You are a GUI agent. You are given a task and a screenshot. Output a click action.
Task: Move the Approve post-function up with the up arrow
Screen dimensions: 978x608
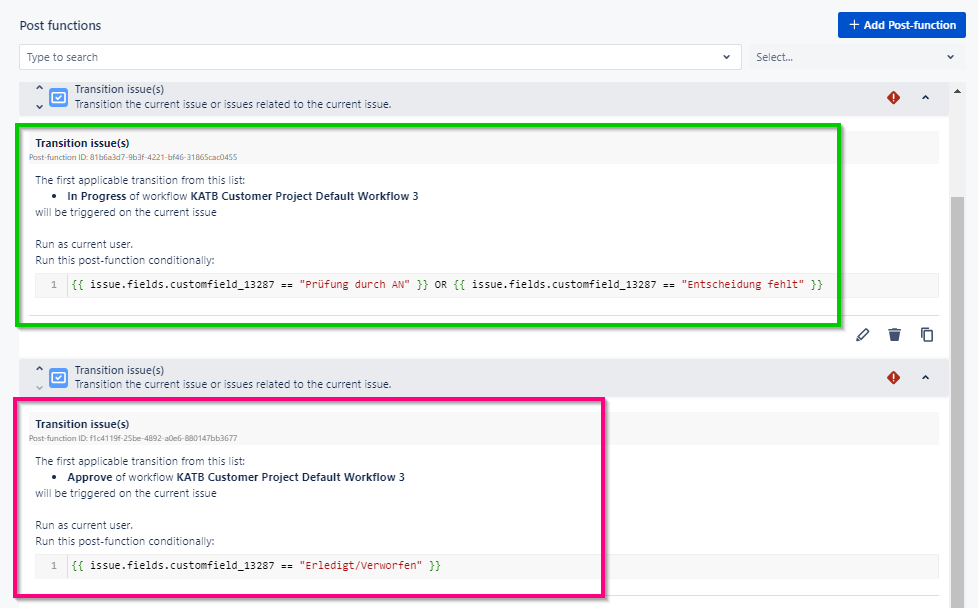point(38,370)
